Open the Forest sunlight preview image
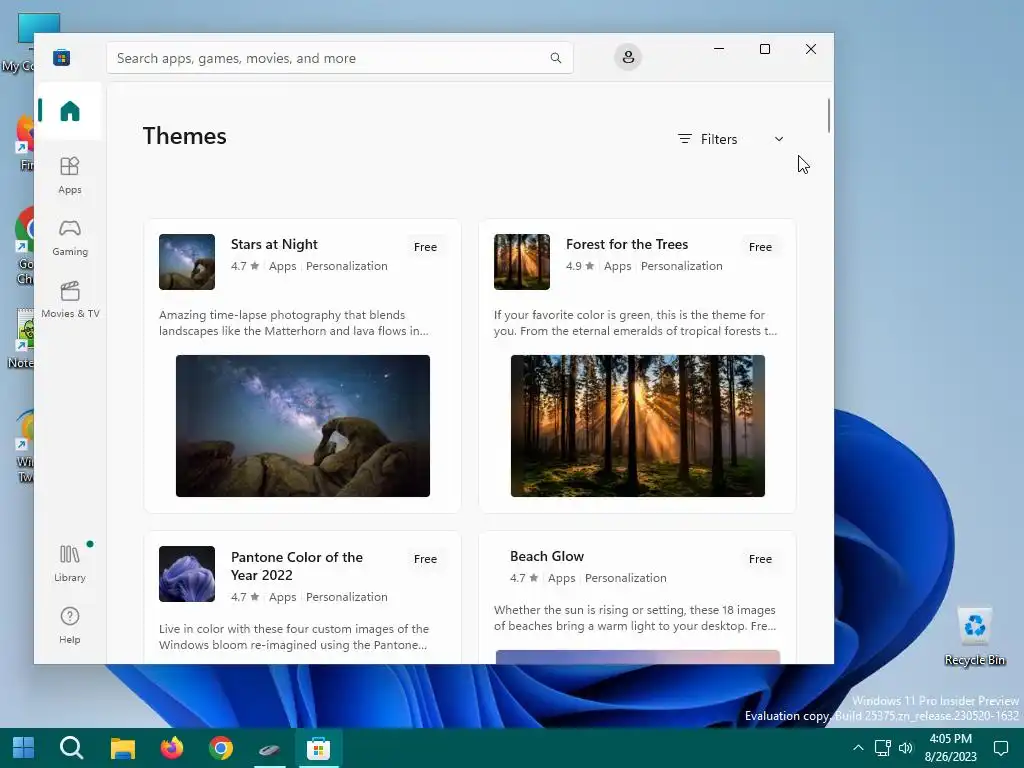 (637, 426)
